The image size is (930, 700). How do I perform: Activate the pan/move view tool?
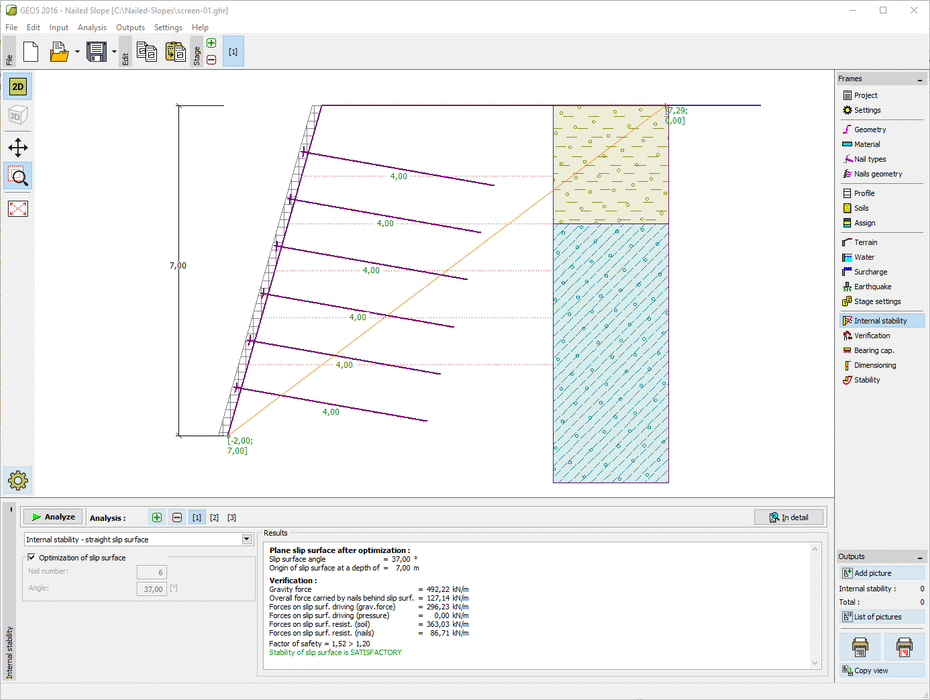point(18,147)
